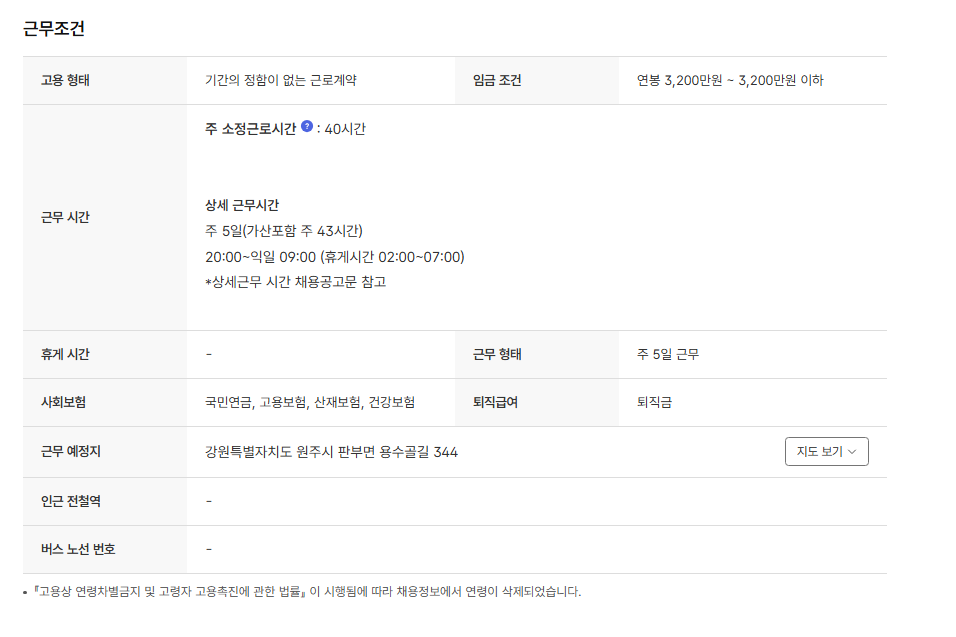
Task: Click the 사회보험 insurance list text
Action: tap(309, 403)
